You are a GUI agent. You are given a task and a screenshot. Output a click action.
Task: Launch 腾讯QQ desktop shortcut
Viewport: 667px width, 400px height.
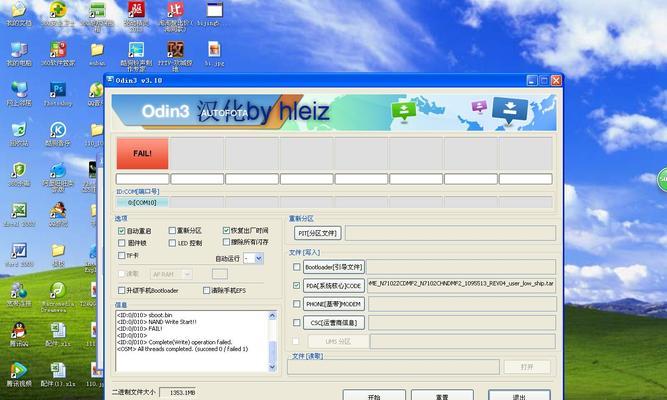coord(19,331)
